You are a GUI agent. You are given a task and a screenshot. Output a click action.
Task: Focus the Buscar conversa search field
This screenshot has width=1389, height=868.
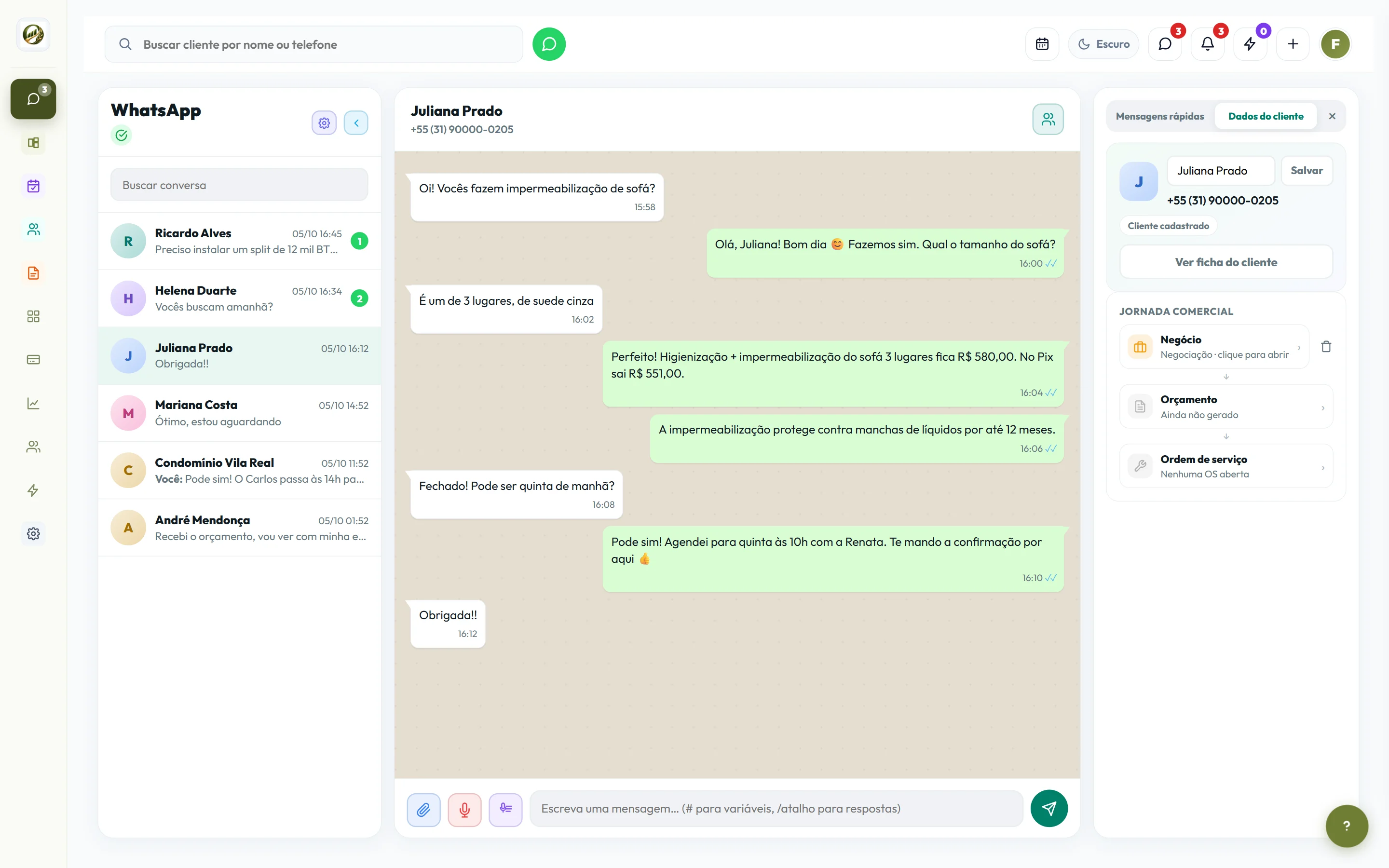239,185
